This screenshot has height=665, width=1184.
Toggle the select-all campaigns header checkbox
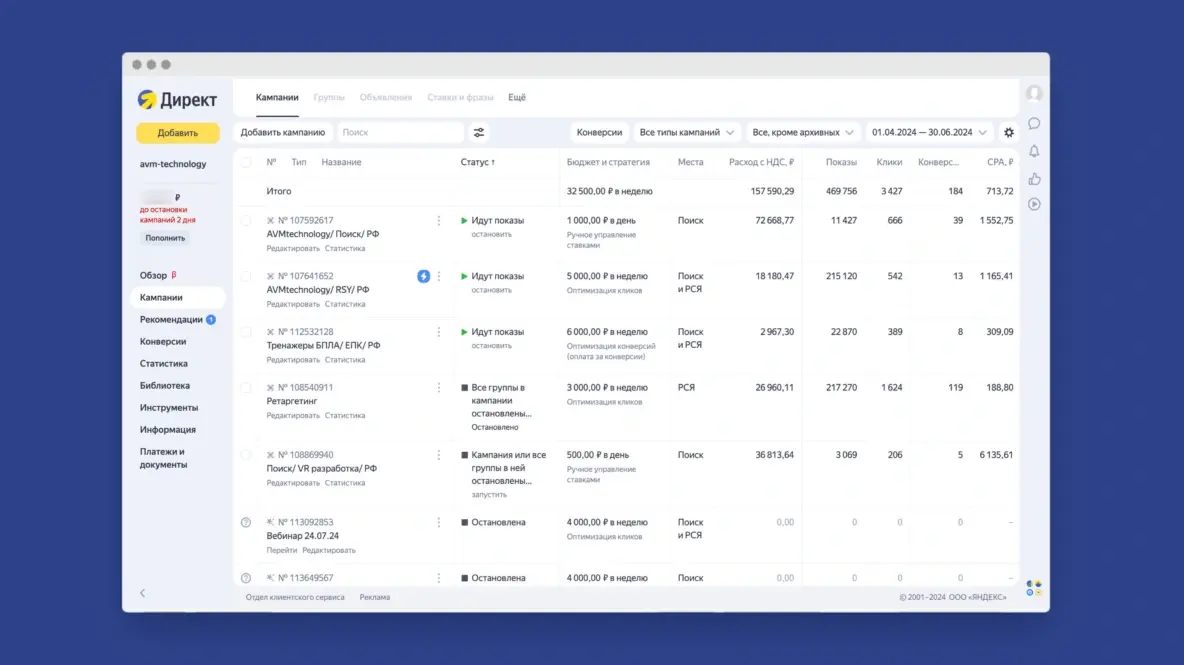[246, 162]
